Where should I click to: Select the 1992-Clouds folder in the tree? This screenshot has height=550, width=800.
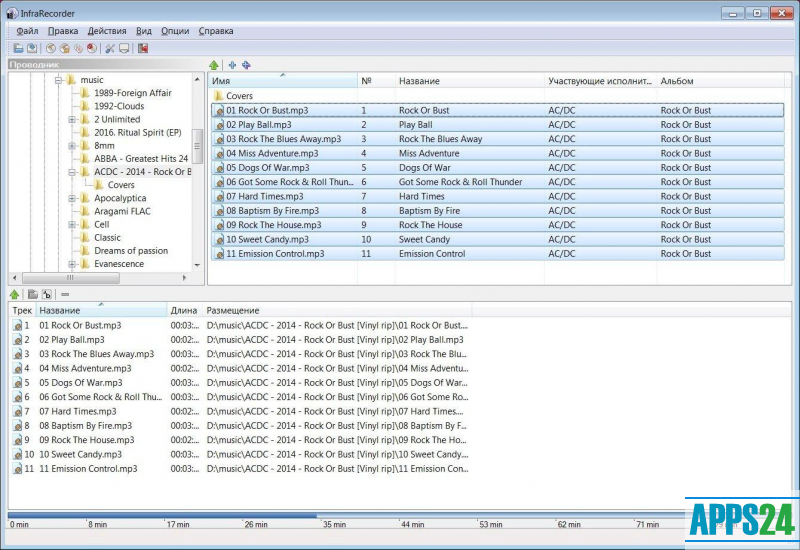pyautogui.click(x=119, y=106)
